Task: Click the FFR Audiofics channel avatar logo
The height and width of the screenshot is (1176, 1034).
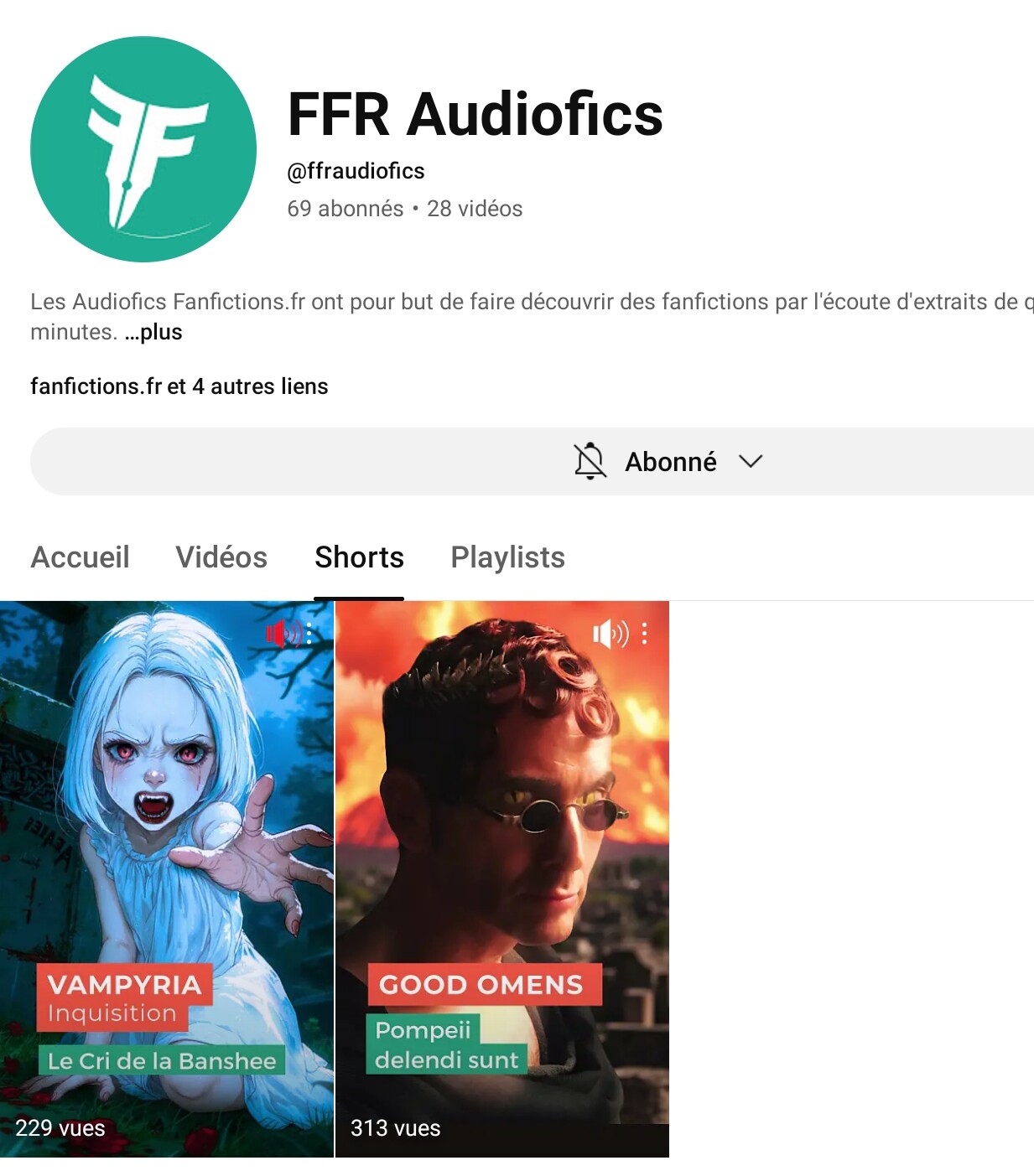Action: click(x=143, y=149)
